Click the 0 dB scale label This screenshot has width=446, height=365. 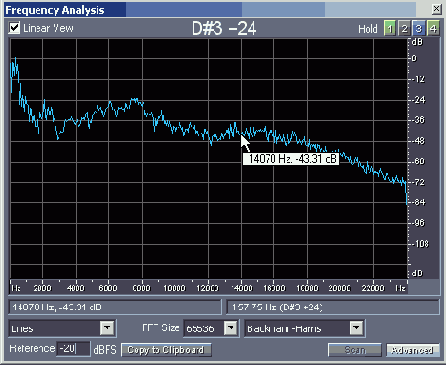click(x=414, y=58)
